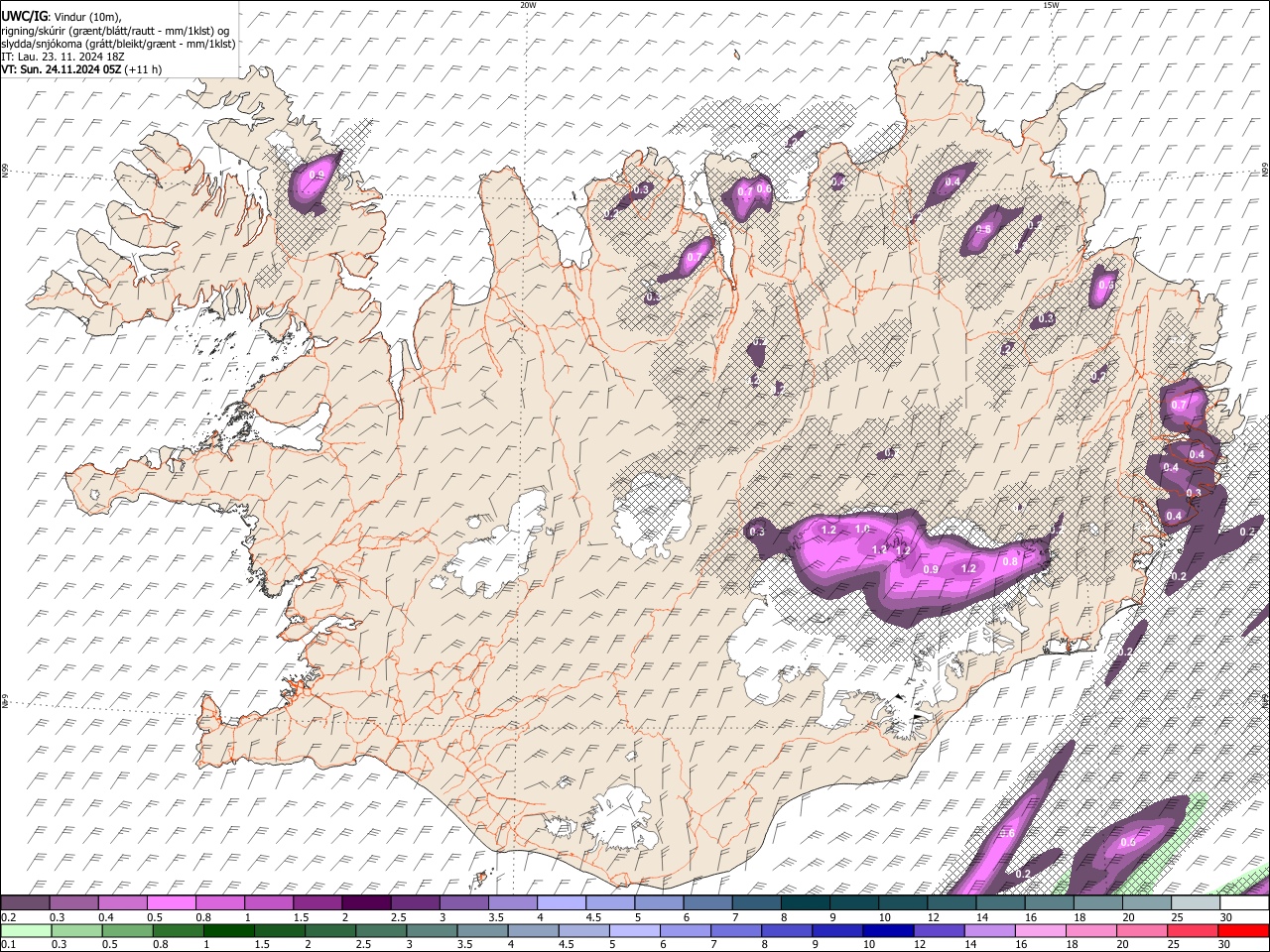Pick the pale periwinkle 5 swatch in lower legend

(634, 931)
